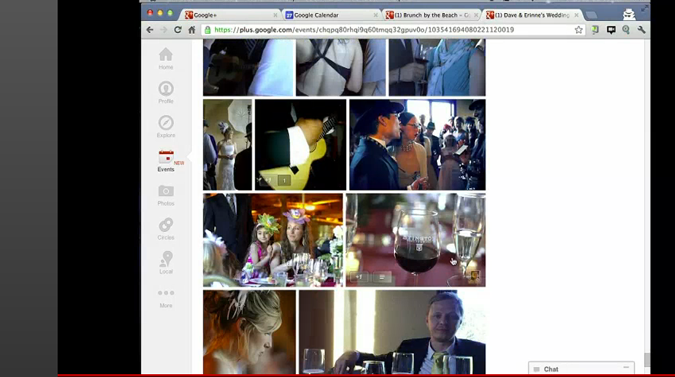Open the wrench settings menu

pyautogui.click(x=641, y=30)
